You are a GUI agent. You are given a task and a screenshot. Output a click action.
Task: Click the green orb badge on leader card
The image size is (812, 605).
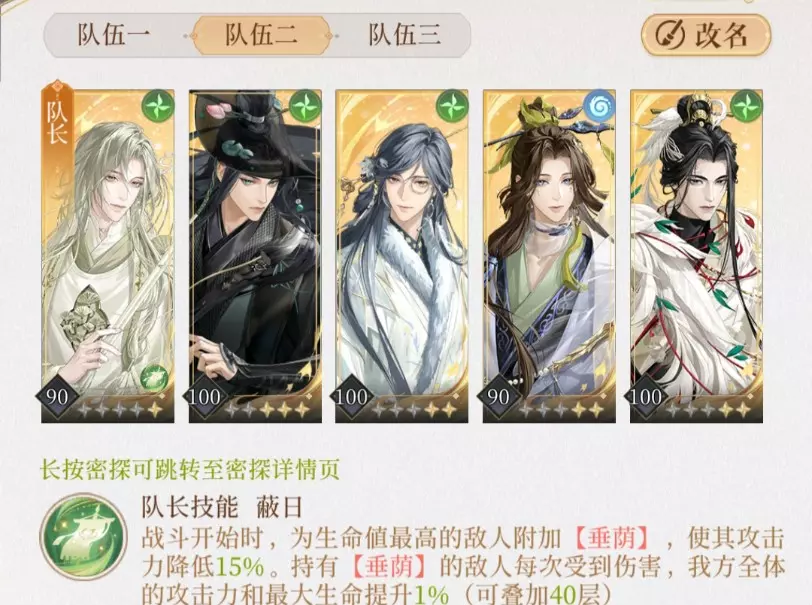[154, 377]
